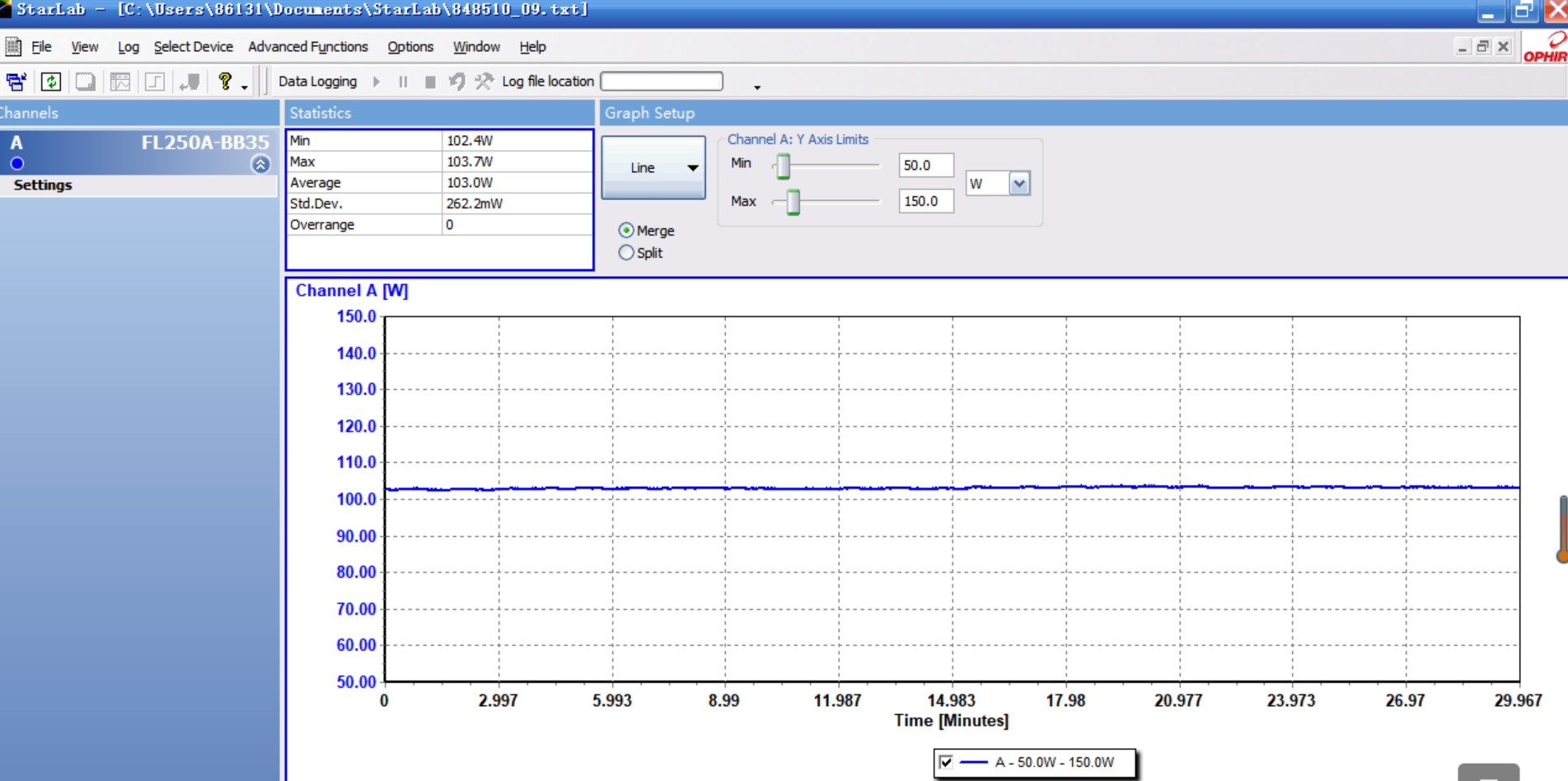Viewport: 1568px width, 781px height.
Task: Uncheck the channel A legend checkbox
Action: click(x=946, y=762)
